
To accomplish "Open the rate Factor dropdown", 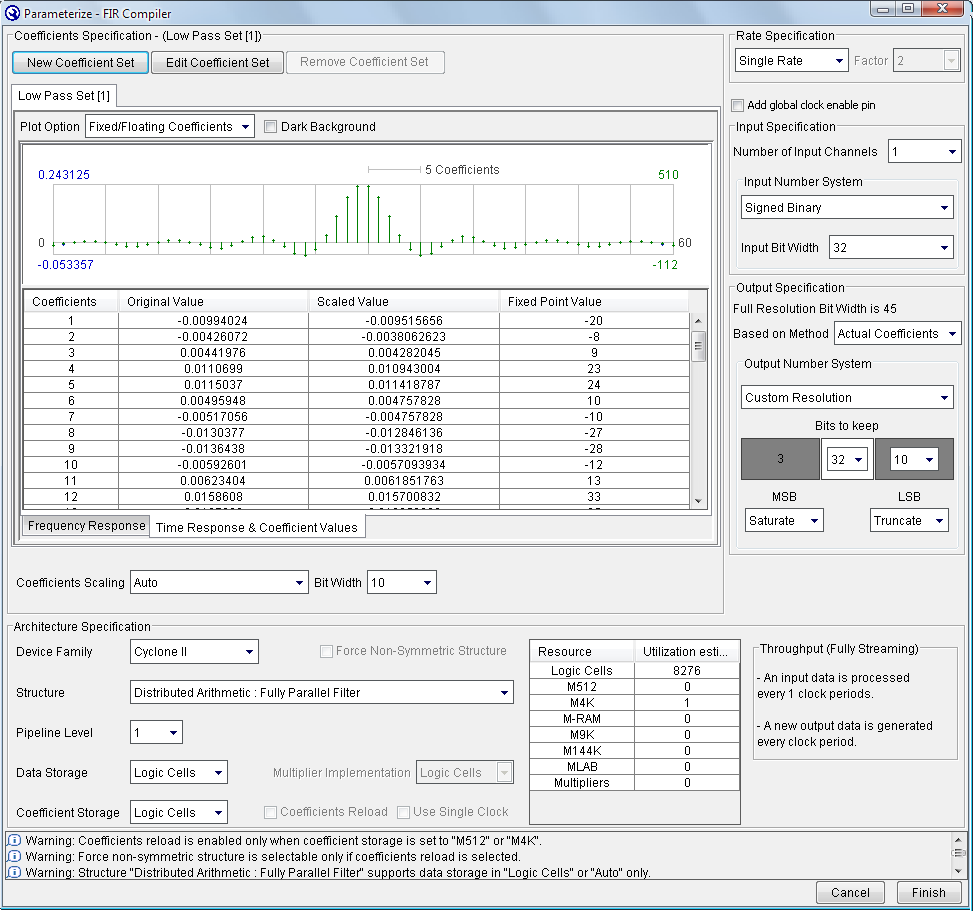I will [x=926, y=61].
